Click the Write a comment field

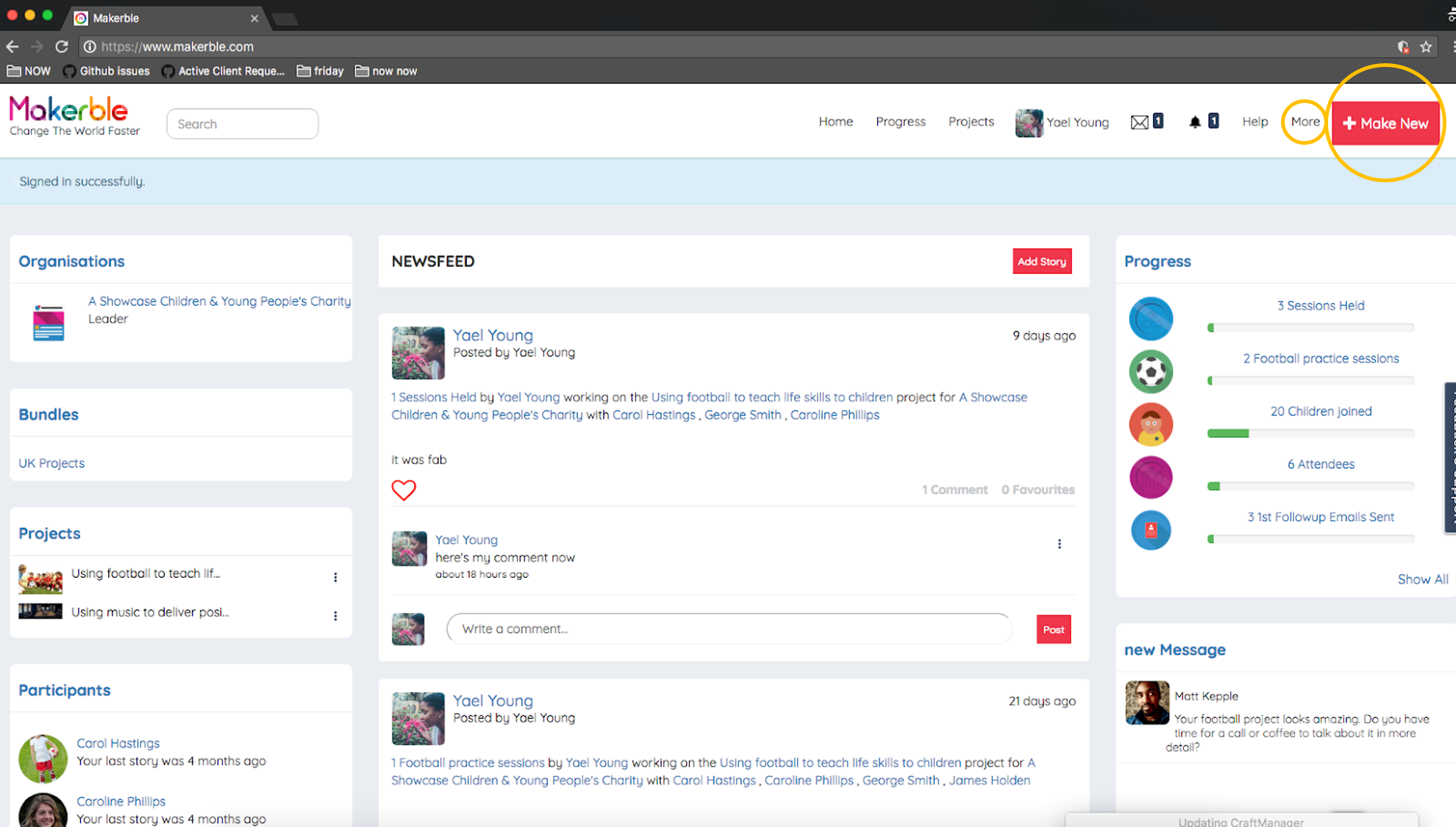coord(728,629)
